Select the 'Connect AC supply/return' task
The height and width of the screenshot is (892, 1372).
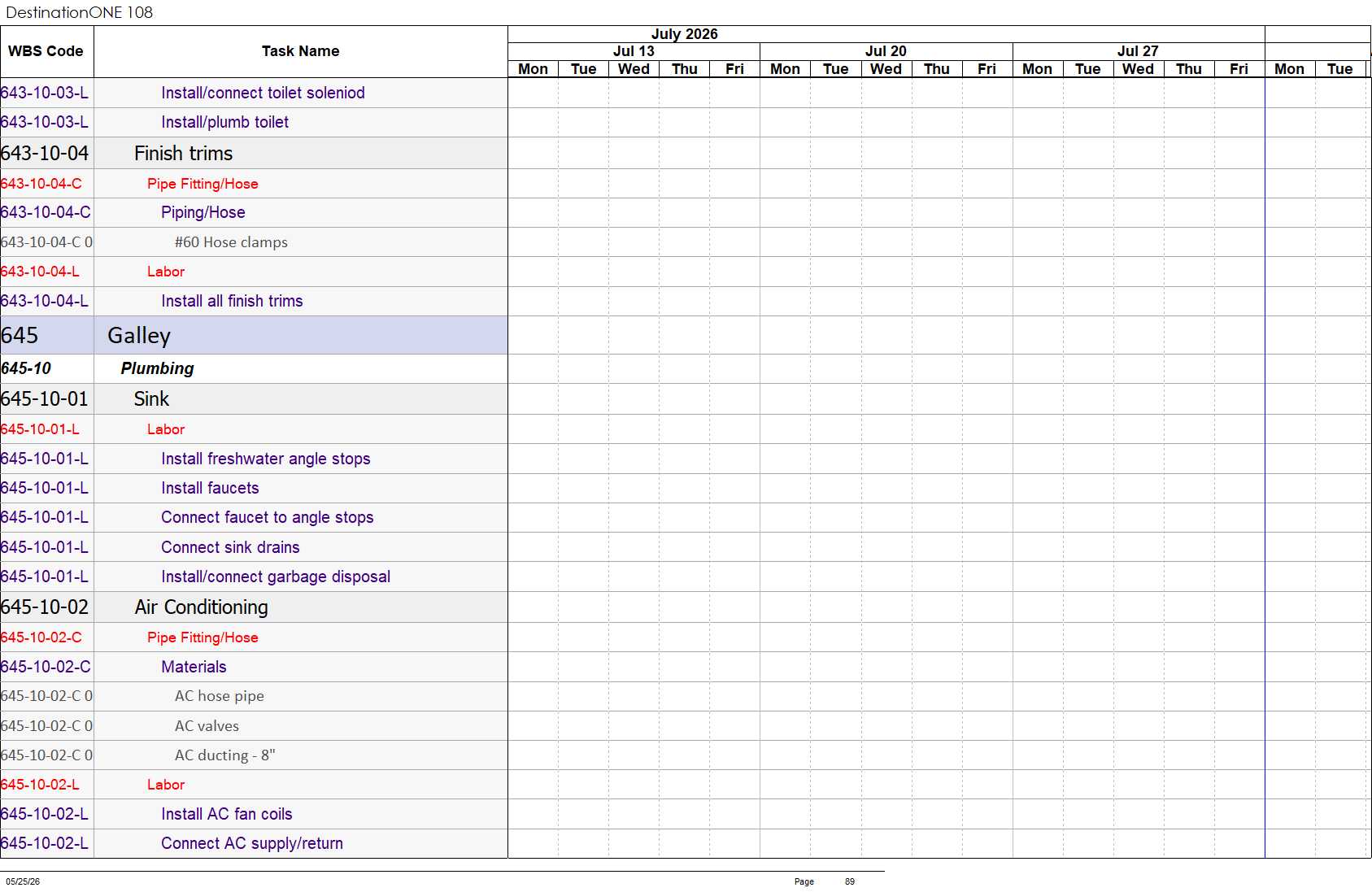pyautogui.click(x=252, y=843)
